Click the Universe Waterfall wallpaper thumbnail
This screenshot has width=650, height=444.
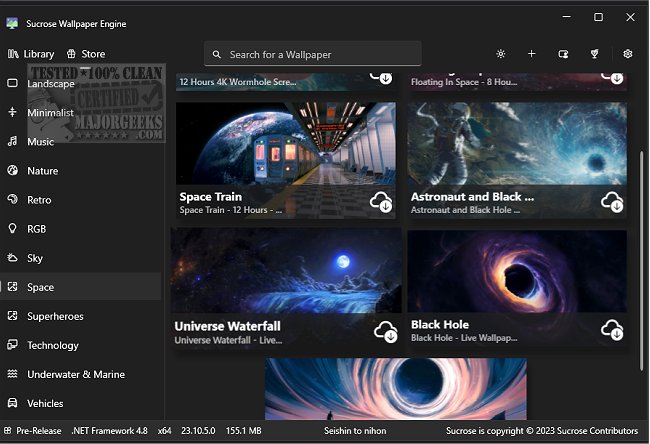click(x=286, y=271)
